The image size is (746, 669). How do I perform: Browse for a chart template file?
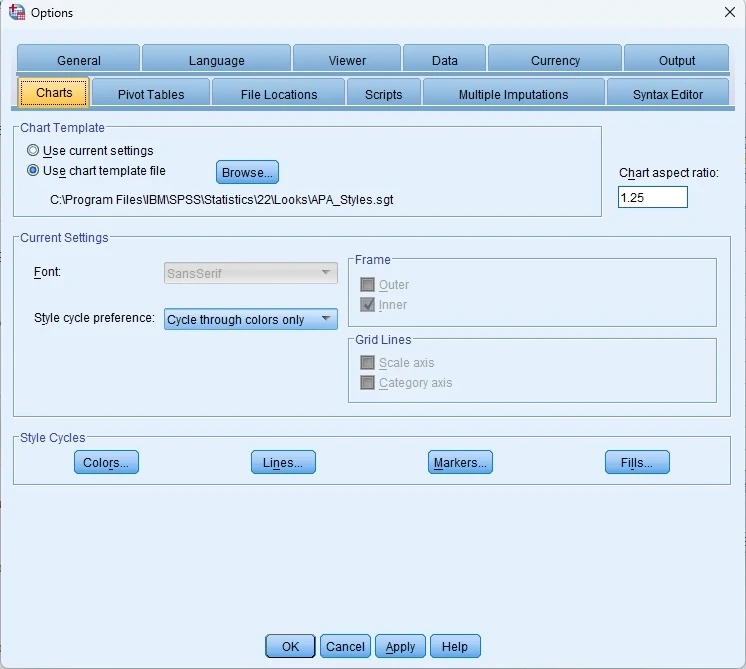247,173
